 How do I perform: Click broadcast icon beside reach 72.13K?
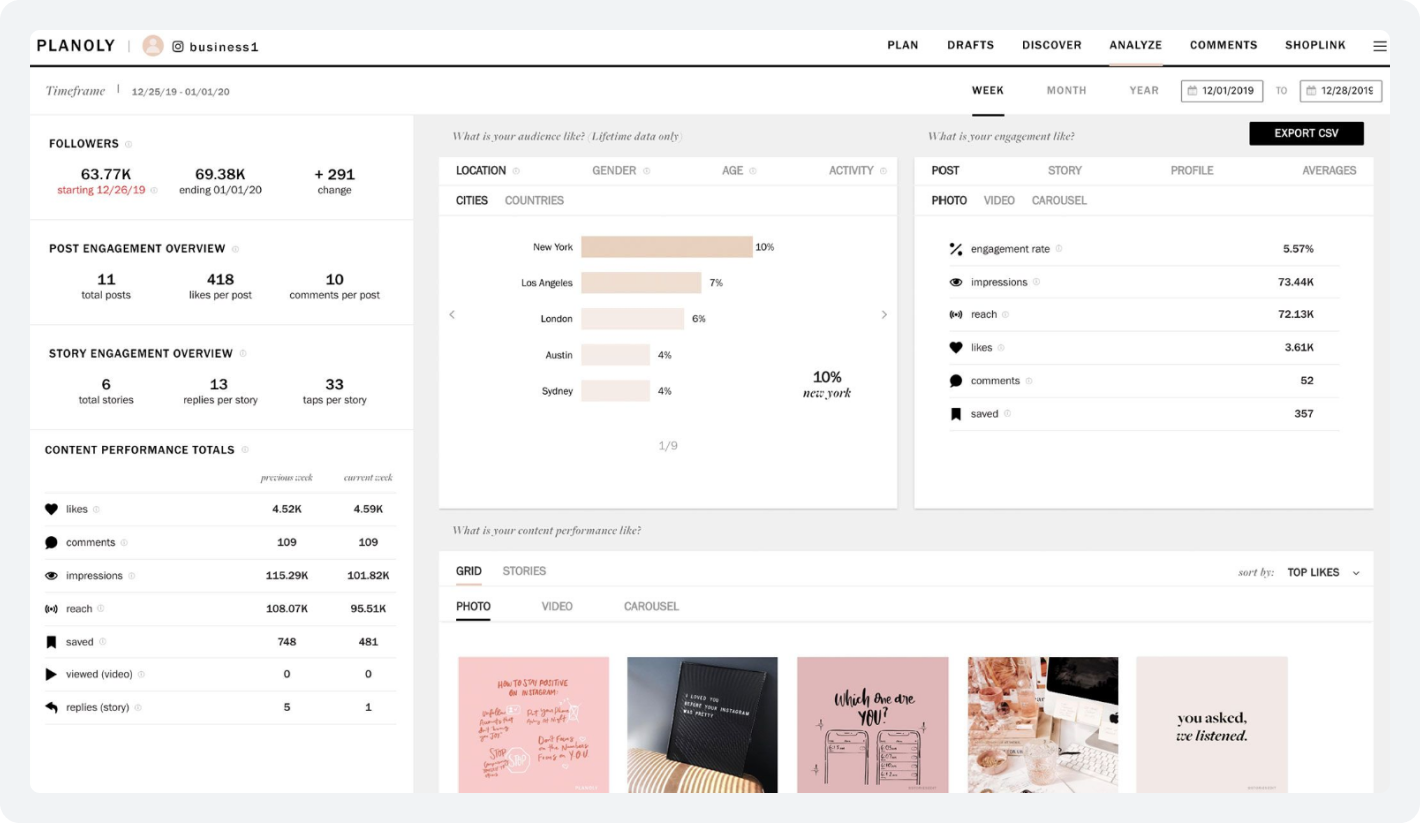955,315
